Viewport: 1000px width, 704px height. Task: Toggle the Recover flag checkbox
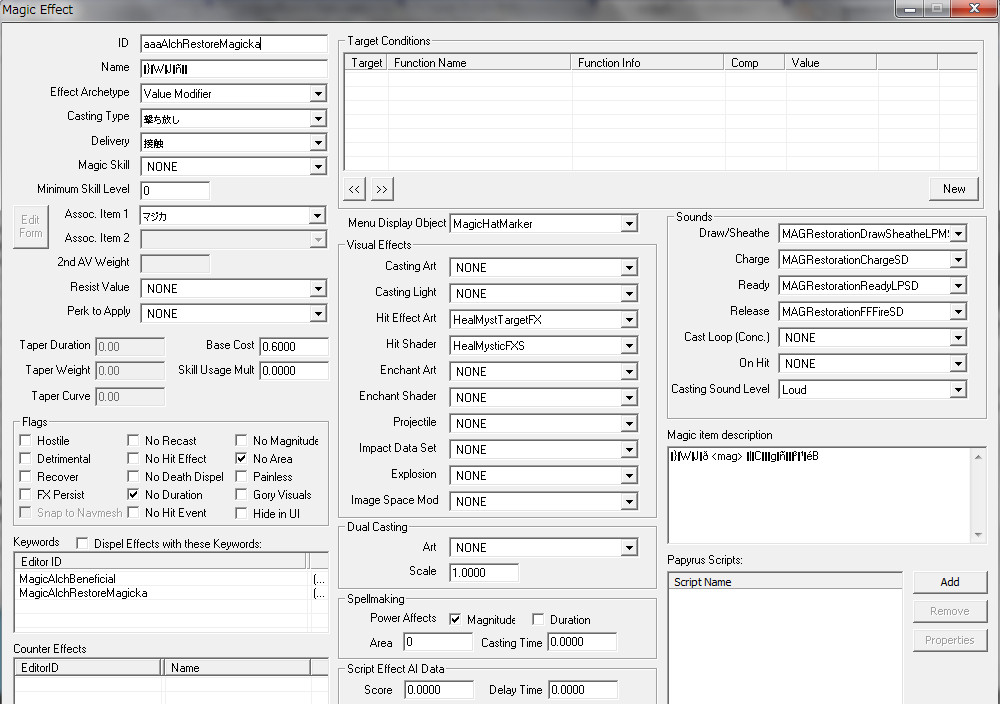tap(26, 476)
